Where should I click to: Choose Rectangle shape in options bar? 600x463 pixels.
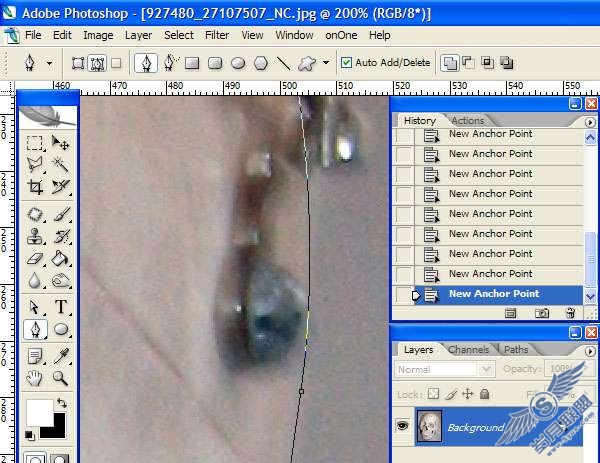[192, 63]
